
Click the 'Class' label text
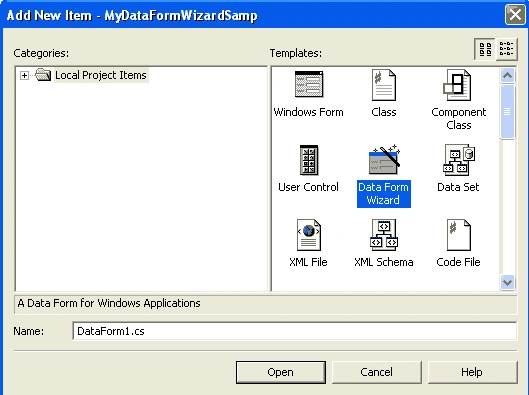click(384, 112)
